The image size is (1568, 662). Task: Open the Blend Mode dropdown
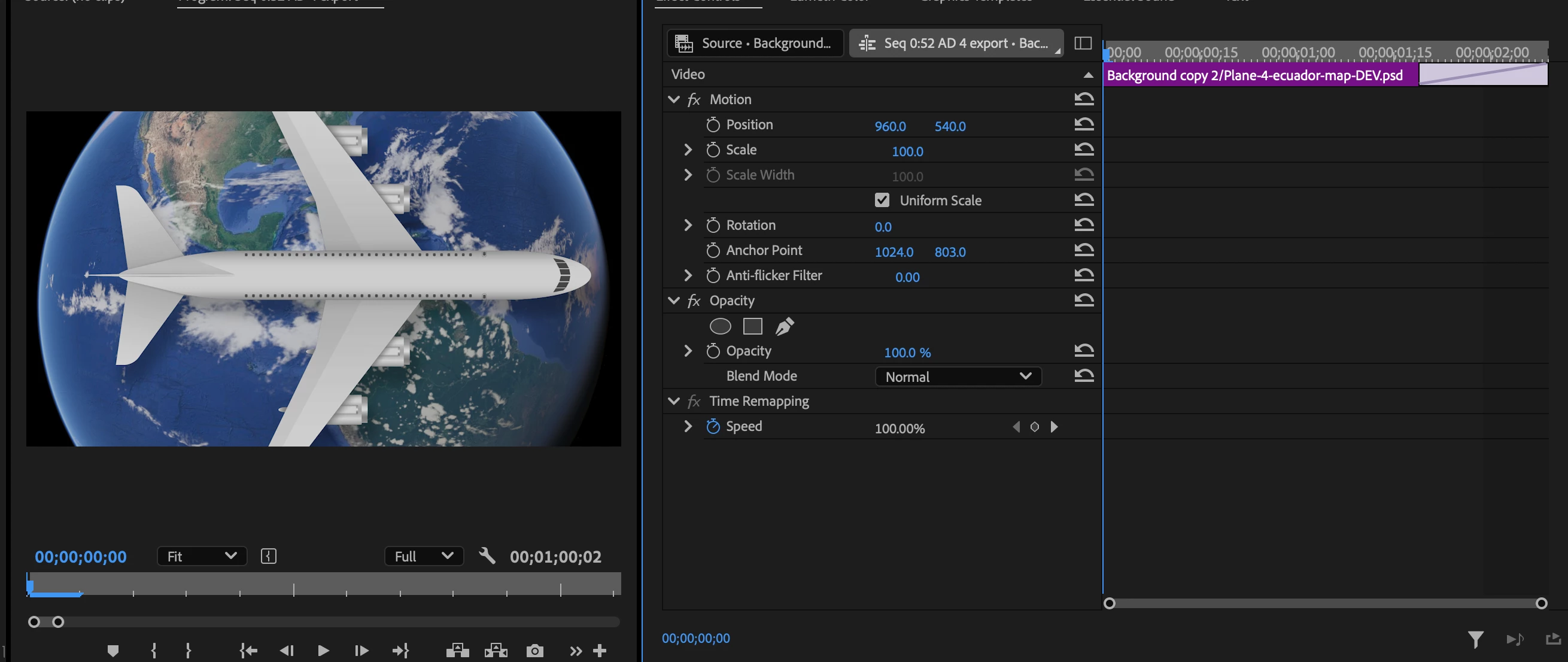(958, 376)
